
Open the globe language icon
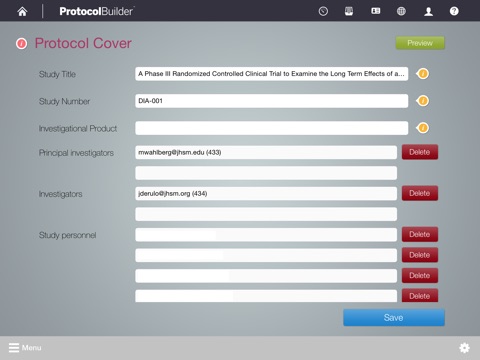coord(401,11)
